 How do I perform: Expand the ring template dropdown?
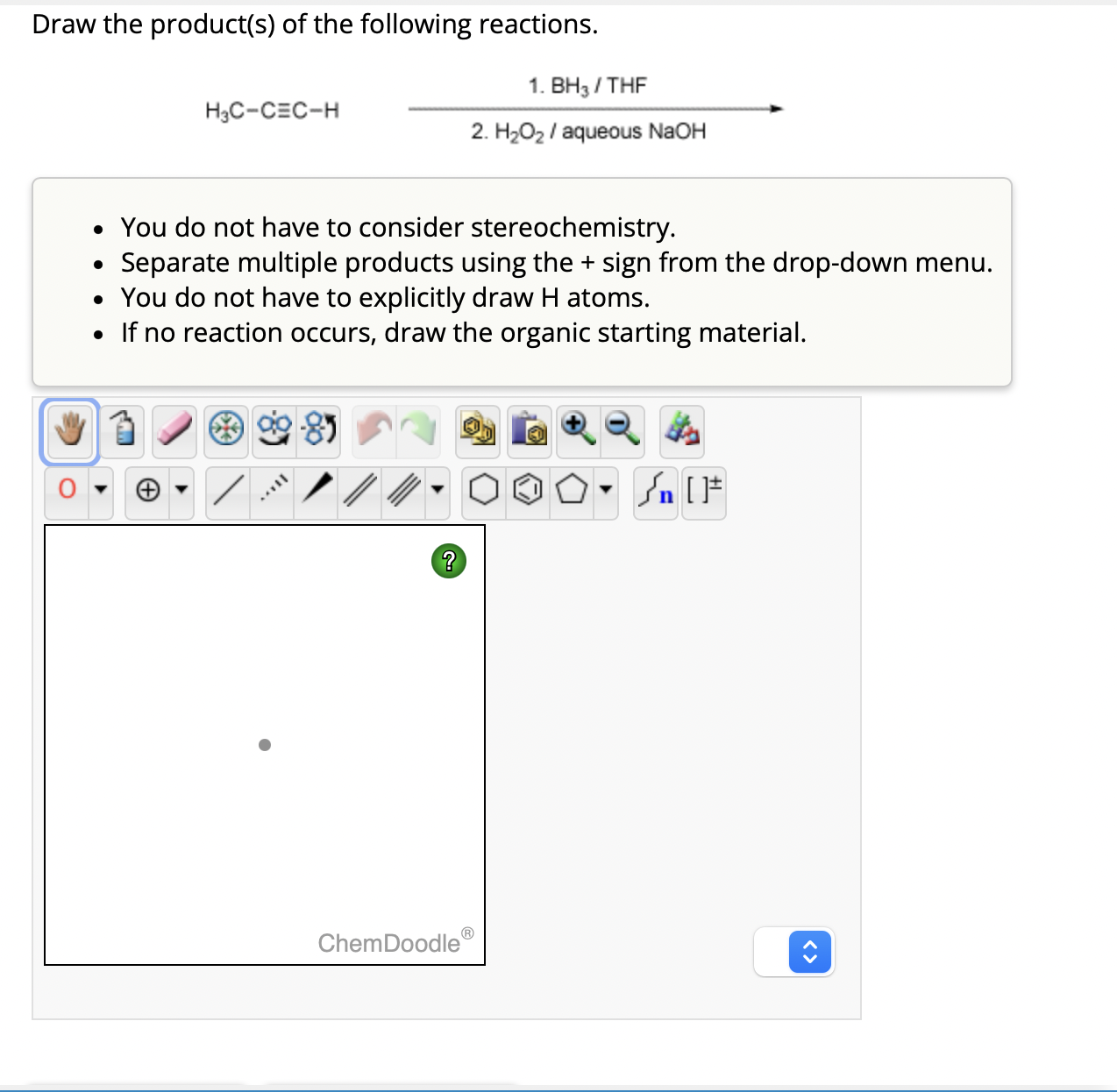click(605, 492)
